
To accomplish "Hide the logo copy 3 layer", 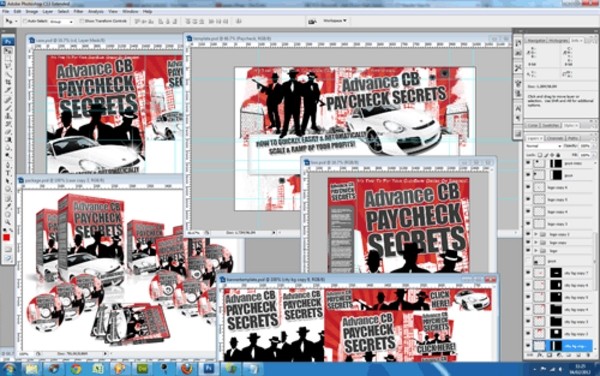I will [x=528, y=223].
